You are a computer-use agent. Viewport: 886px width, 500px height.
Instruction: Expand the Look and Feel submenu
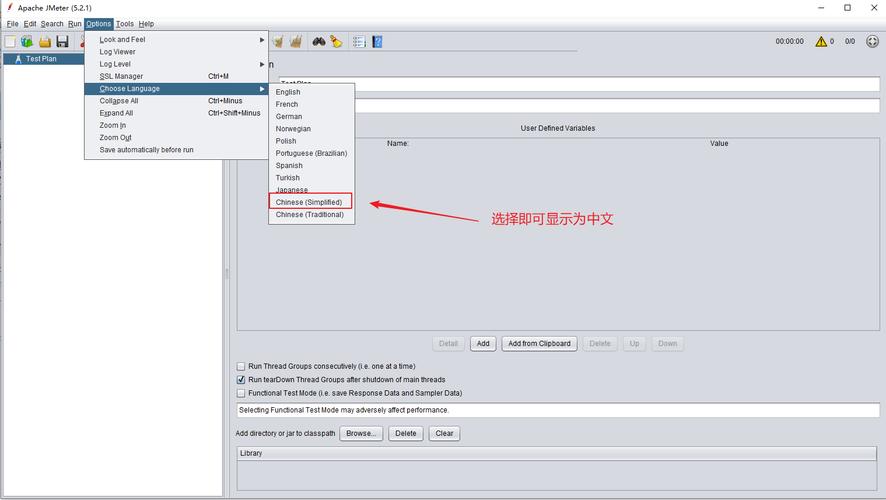[176, 40]
